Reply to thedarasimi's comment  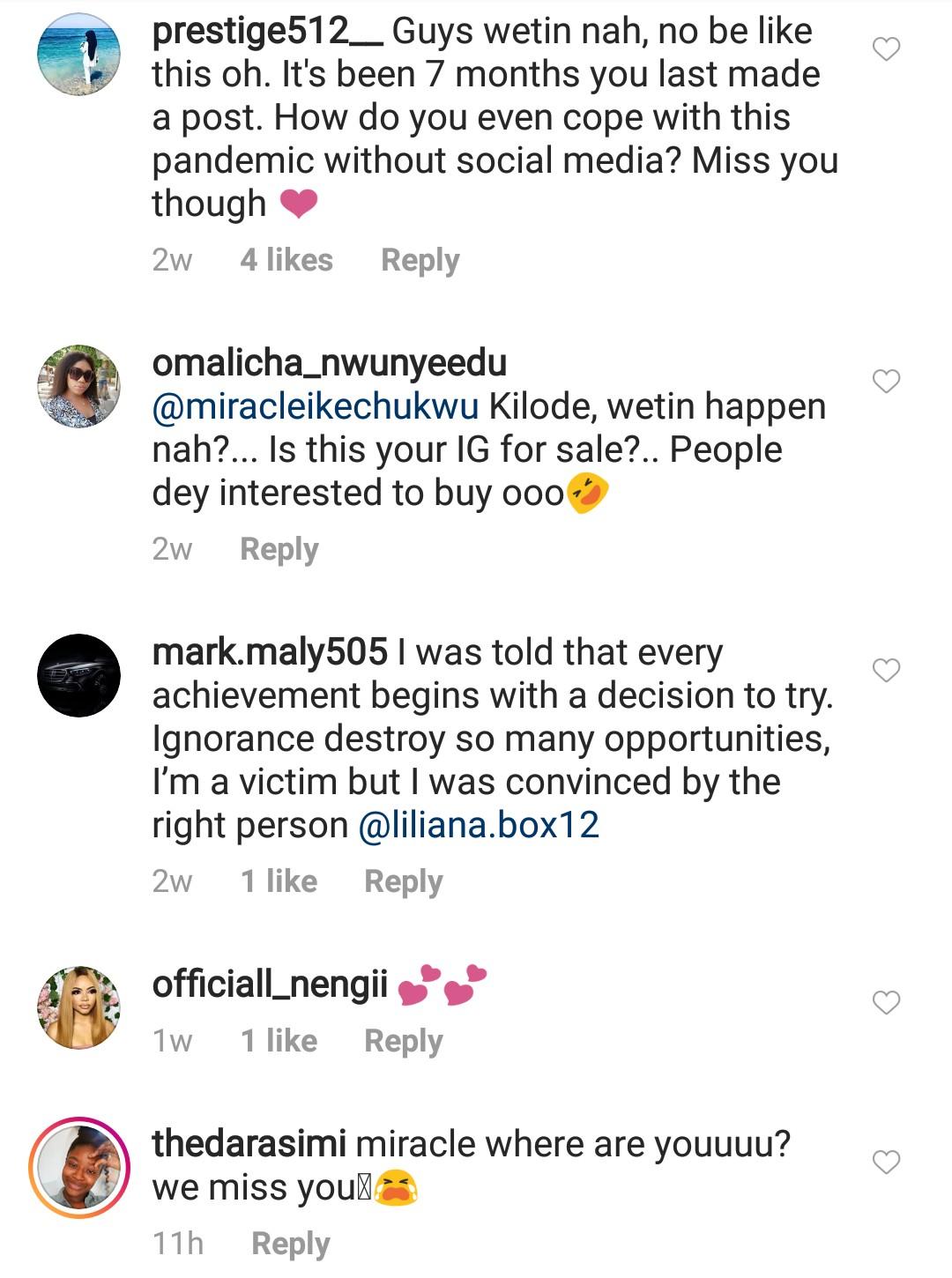(290, 1244)
